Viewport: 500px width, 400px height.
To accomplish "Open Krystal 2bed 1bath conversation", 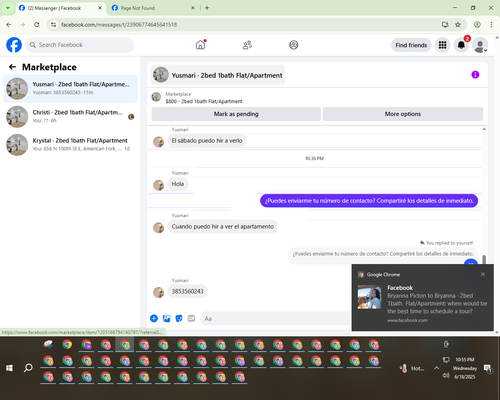I will point(70,145).
